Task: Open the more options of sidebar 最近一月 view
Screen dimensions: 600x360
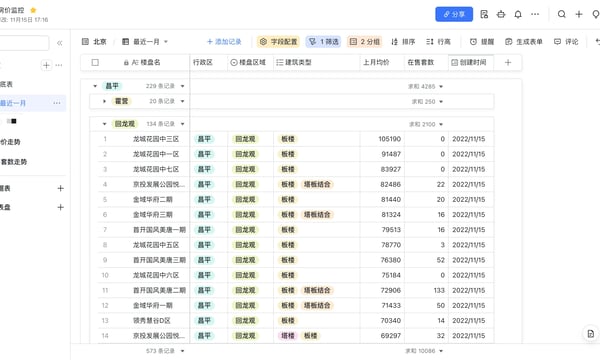Action: pyautogui.click(x=57, y=103)
